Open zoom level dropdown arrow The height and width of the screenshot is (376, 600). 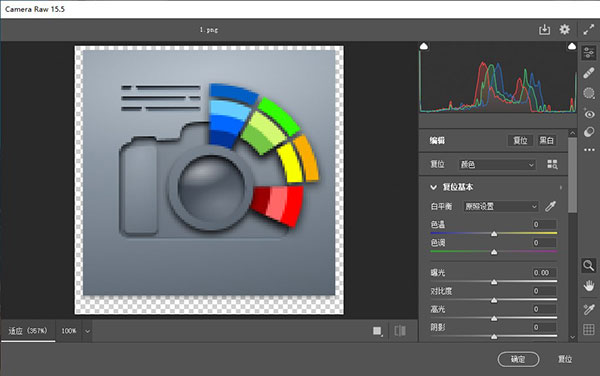pyautogui.click(x=87, y=331)
